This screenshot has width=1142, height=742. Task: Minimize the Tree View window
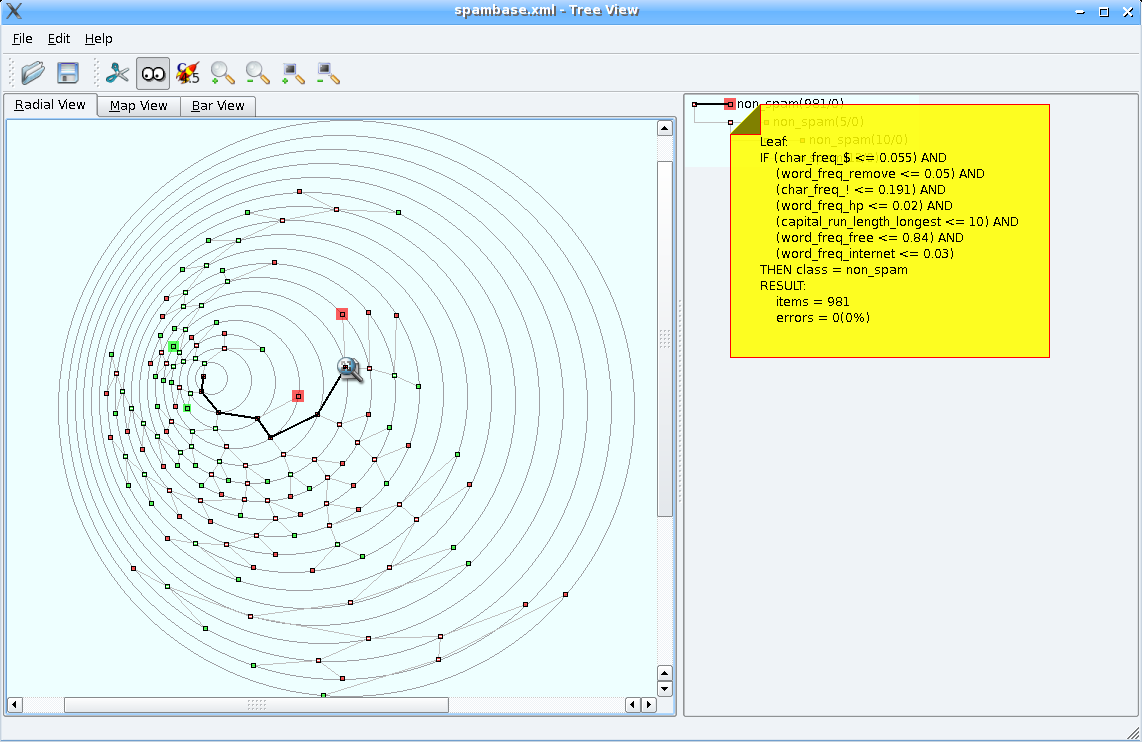[x=1080, y=12]
